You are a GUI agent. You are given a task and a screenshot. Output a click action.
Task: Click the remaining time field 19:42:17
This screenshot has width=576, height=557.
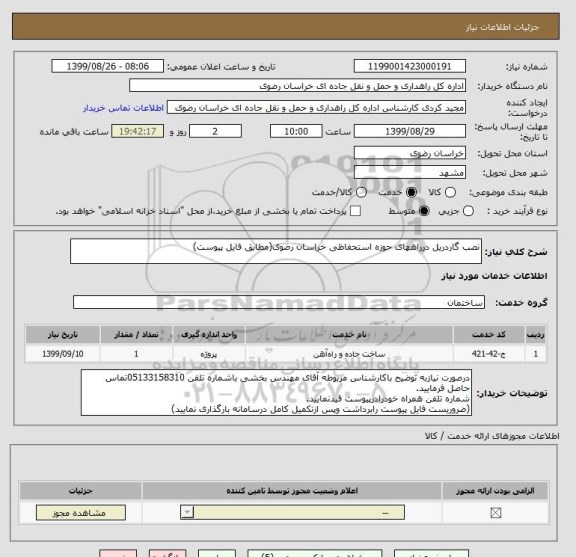click(x=138, y=131)
